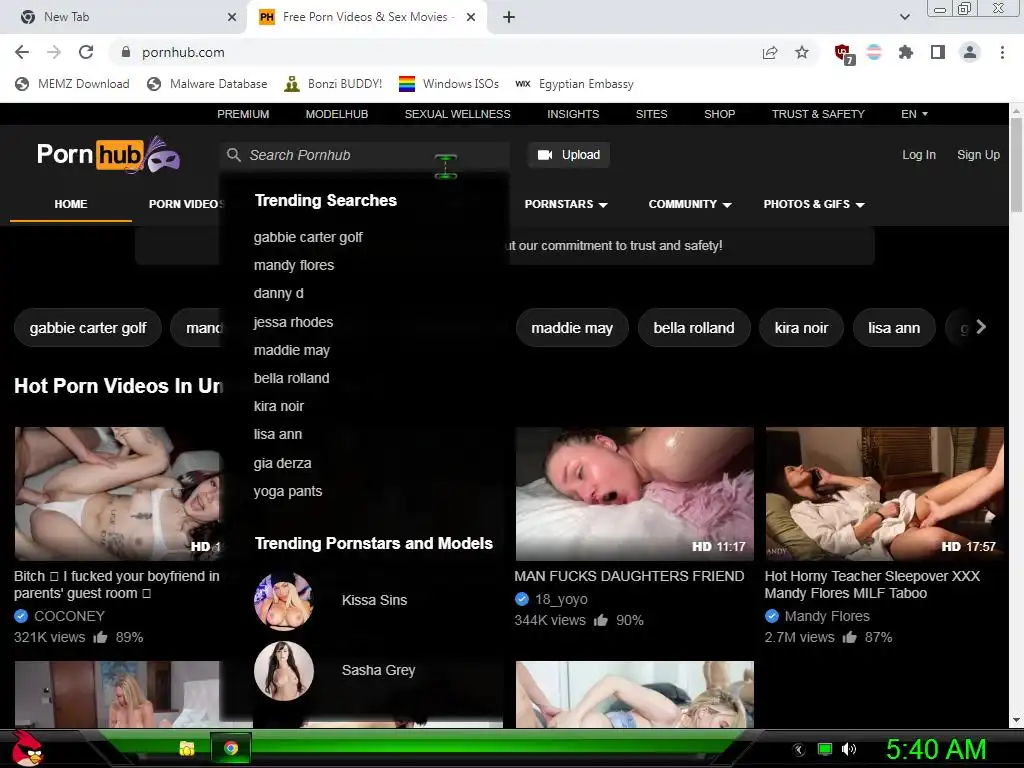Click the site search input field

pos(366,155)
